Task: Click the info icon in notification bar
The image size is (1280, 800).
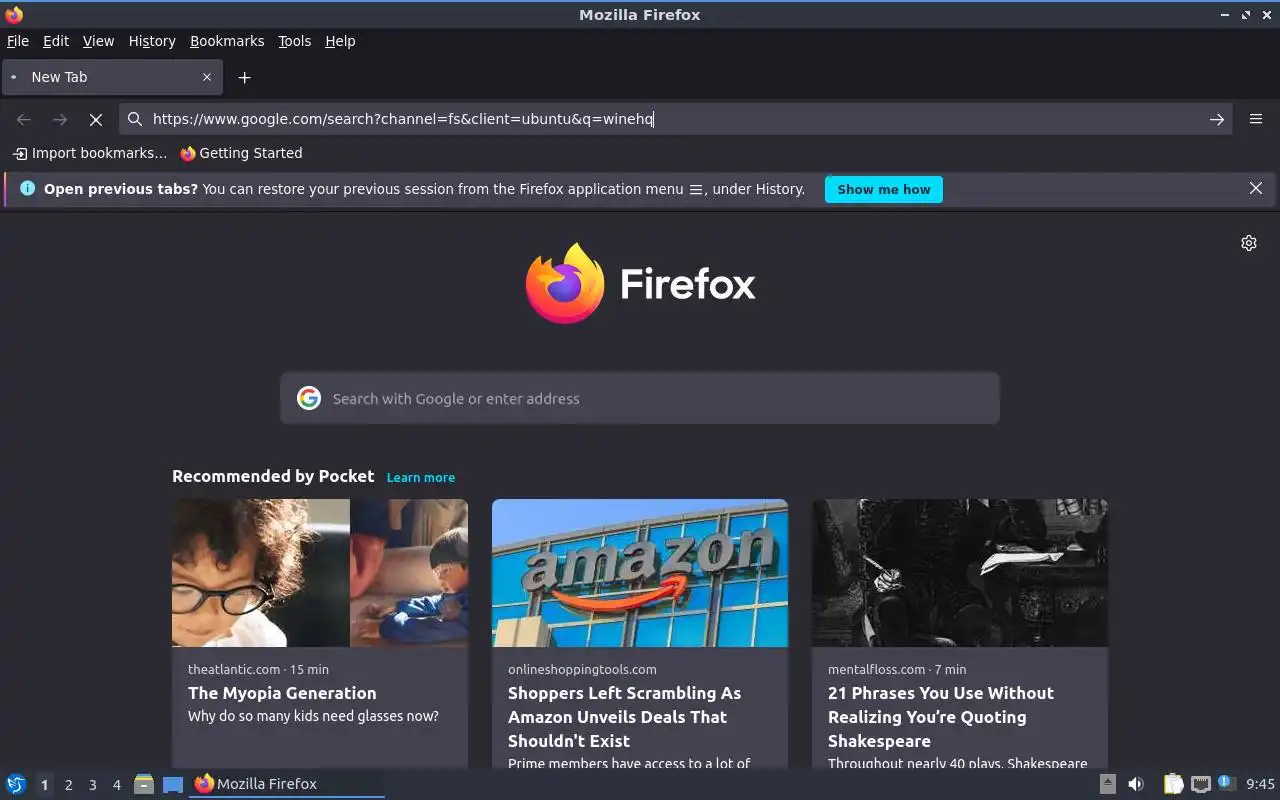Action: [27, 188]
